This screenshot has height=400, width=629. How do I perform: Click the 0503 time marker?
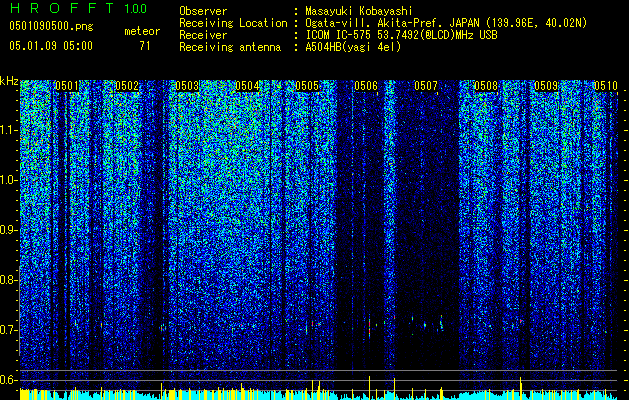coord(187,86)
